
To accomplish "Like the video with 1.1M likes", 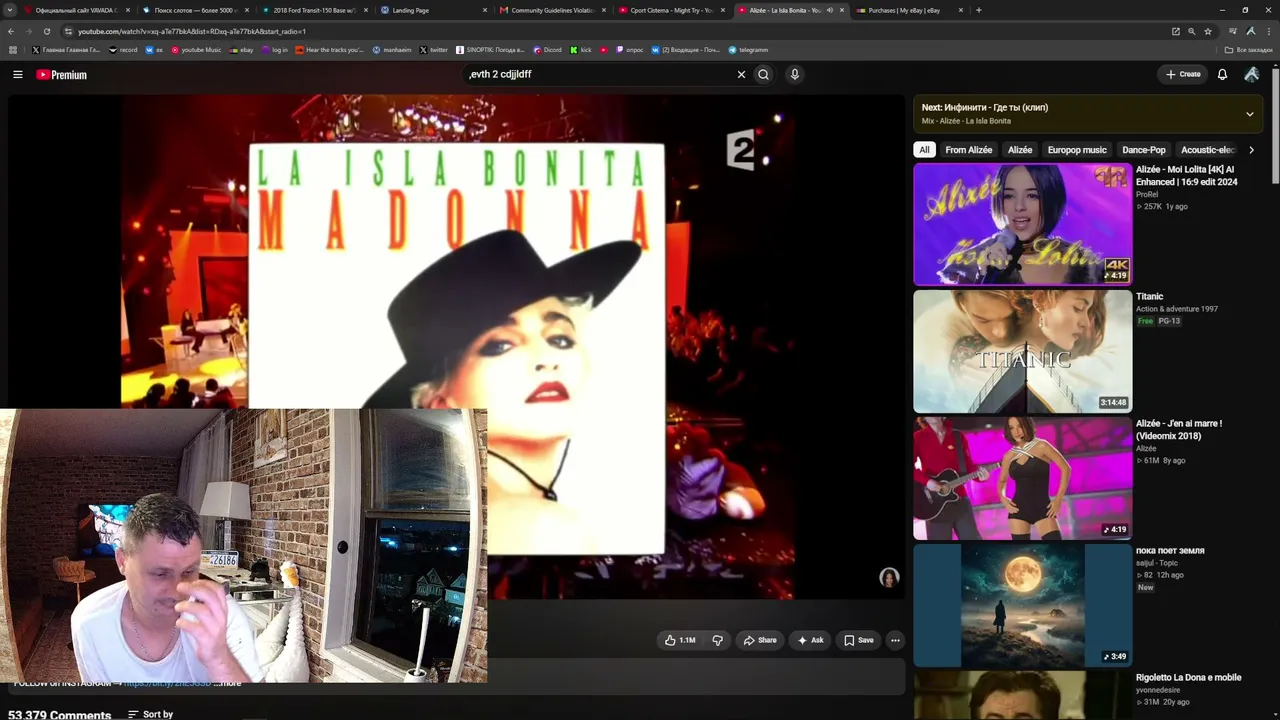I will click(680, 640).
